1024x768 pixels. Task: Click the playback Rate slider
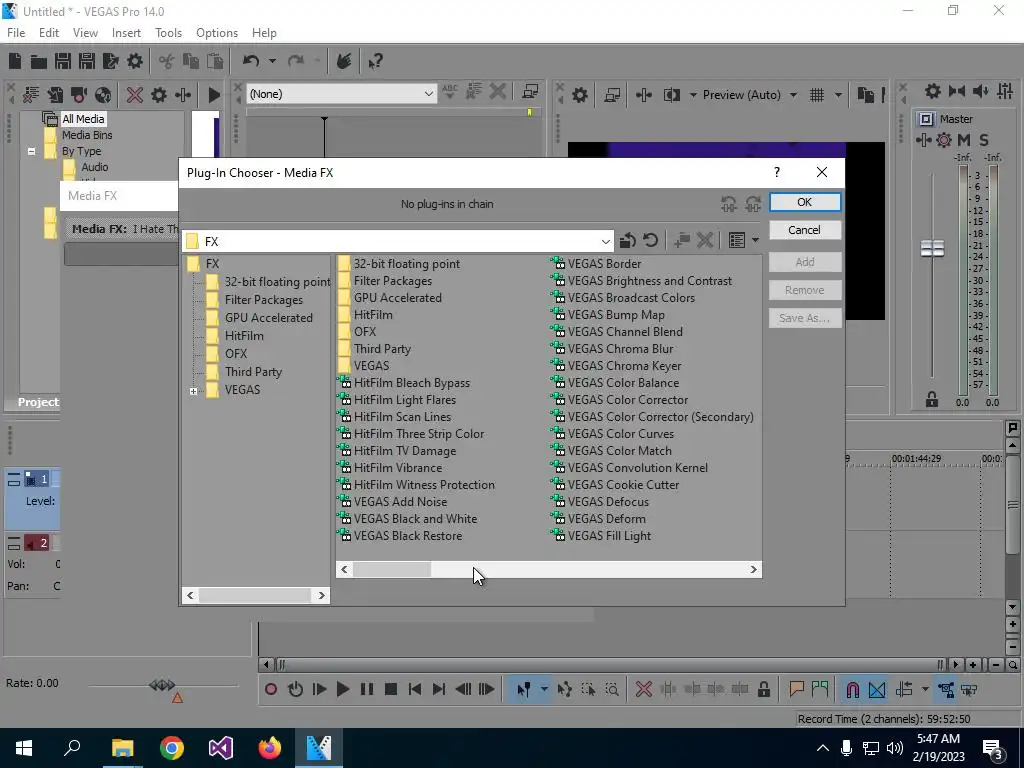(x=162, y=685)
